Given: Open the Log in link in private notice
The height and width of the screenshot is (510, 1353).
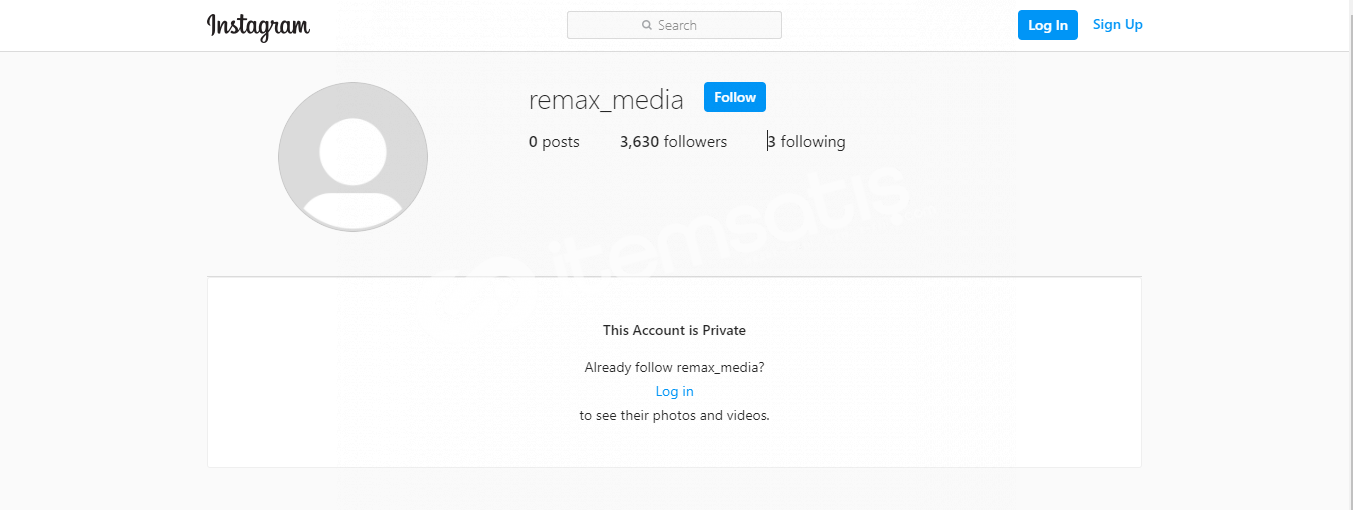Looking at the screenshot, I should click(674, 391).
